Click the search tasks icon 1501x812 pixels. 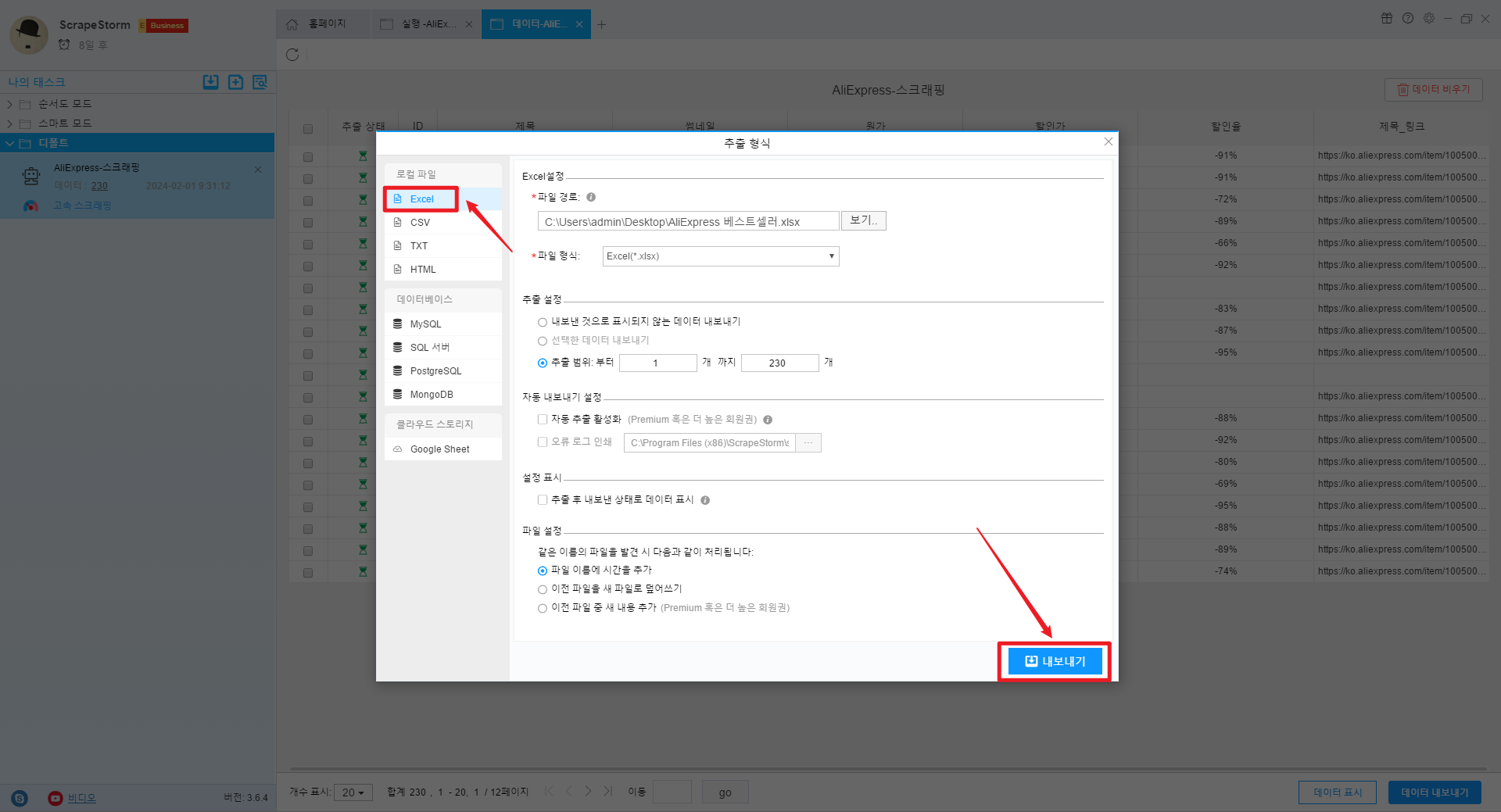[x=260, y=82]
